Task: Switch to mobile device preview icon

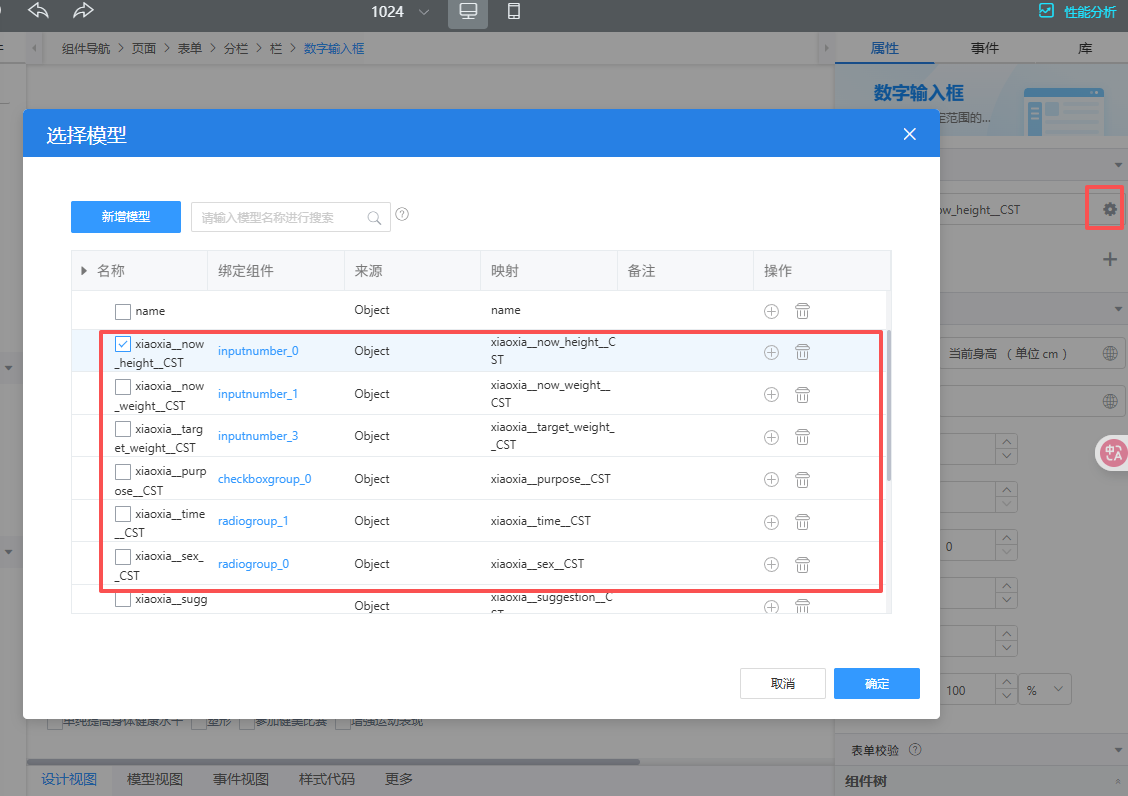Action: [514, 12]
